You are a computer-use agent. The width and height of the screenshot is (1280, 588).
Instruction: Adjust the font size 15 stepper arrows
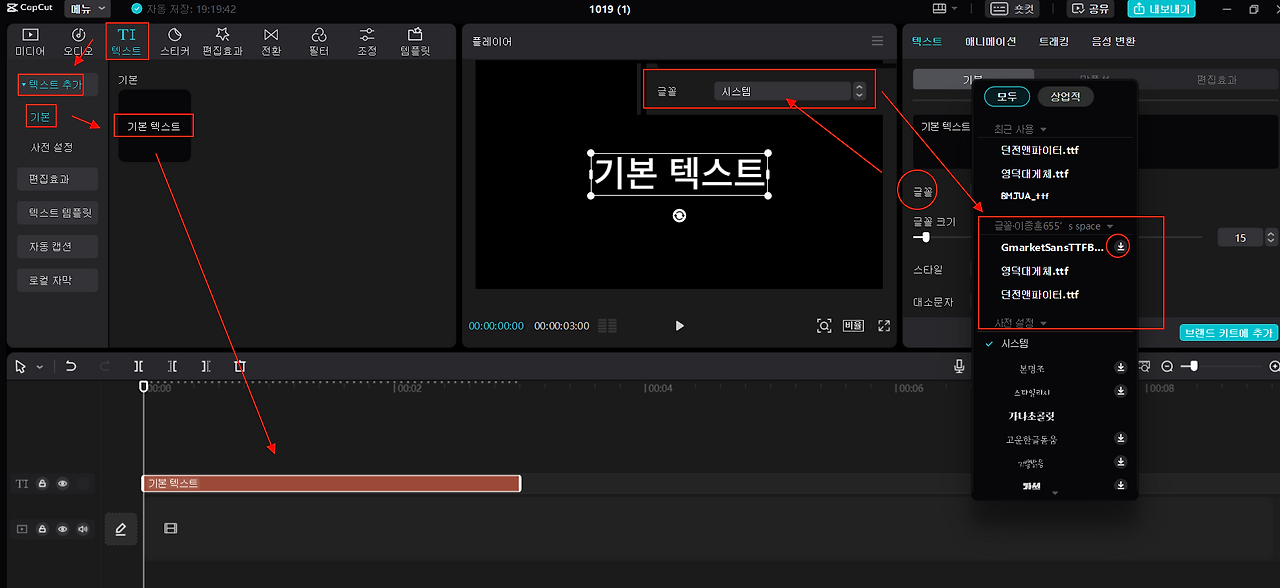tap(1271, 238)
